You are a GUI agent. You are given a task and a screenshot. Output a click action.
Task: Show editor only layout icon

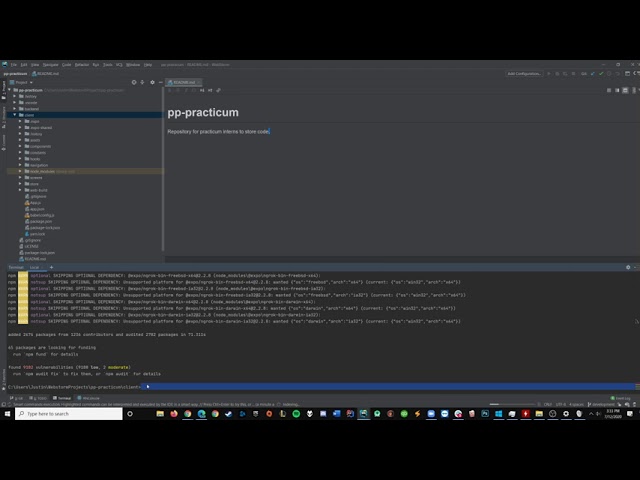[609, 91]
